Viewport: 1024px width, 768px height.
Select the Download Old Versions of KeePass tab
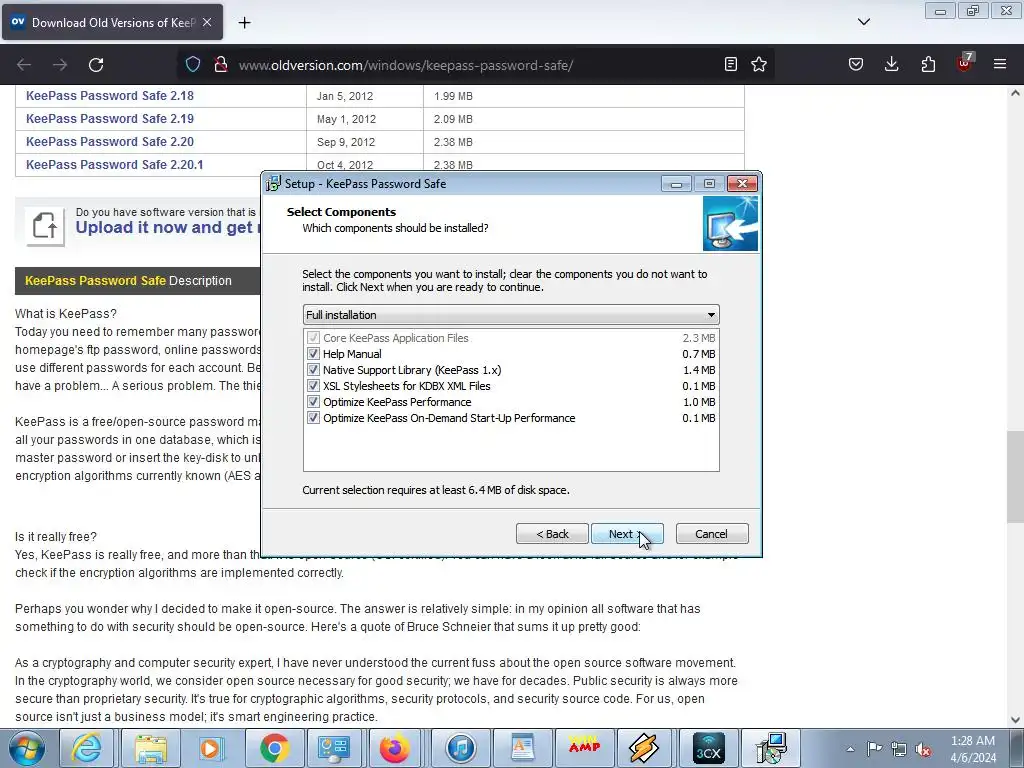tap(112, 22)
